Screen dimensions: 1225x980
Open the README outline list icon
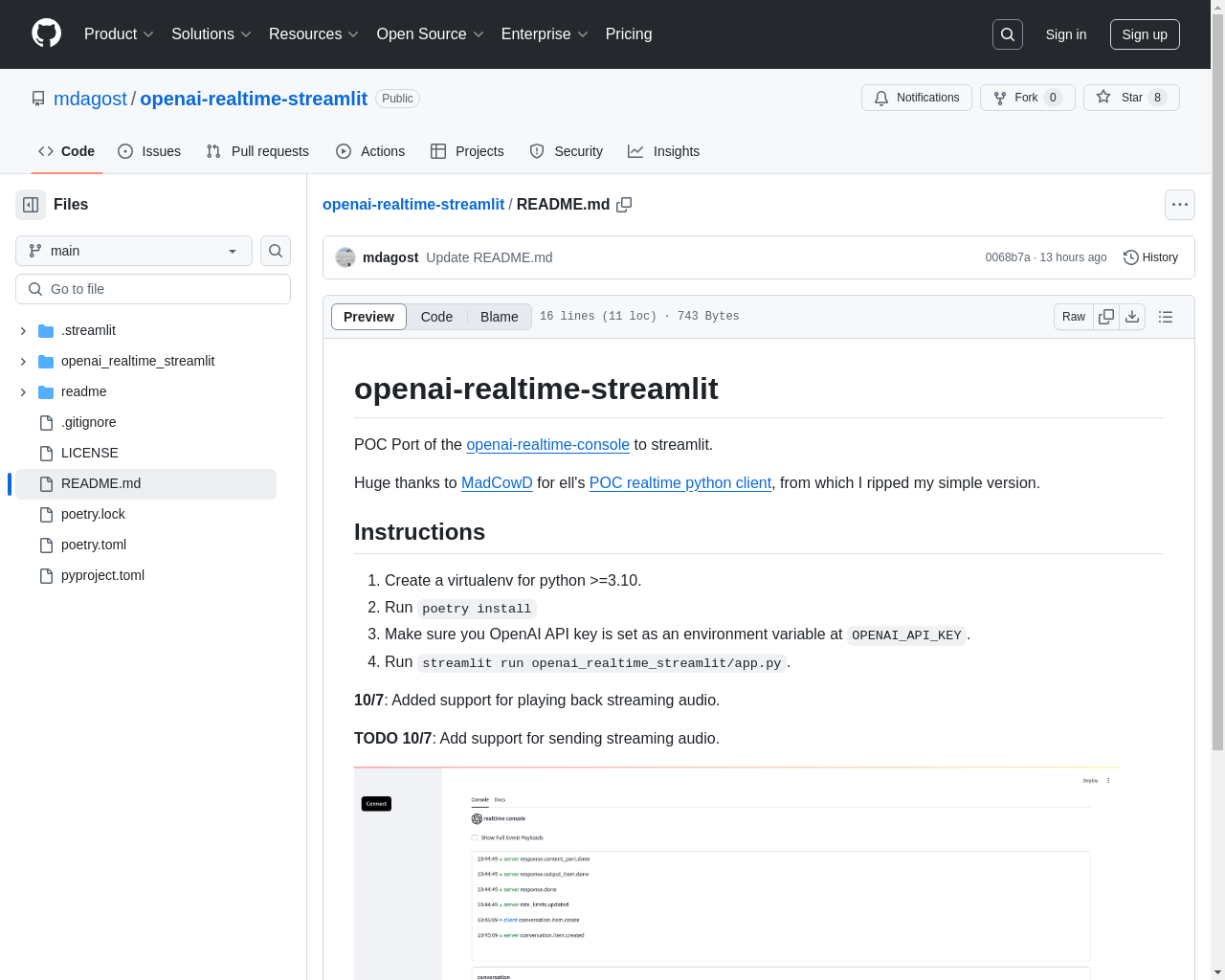1166,317
